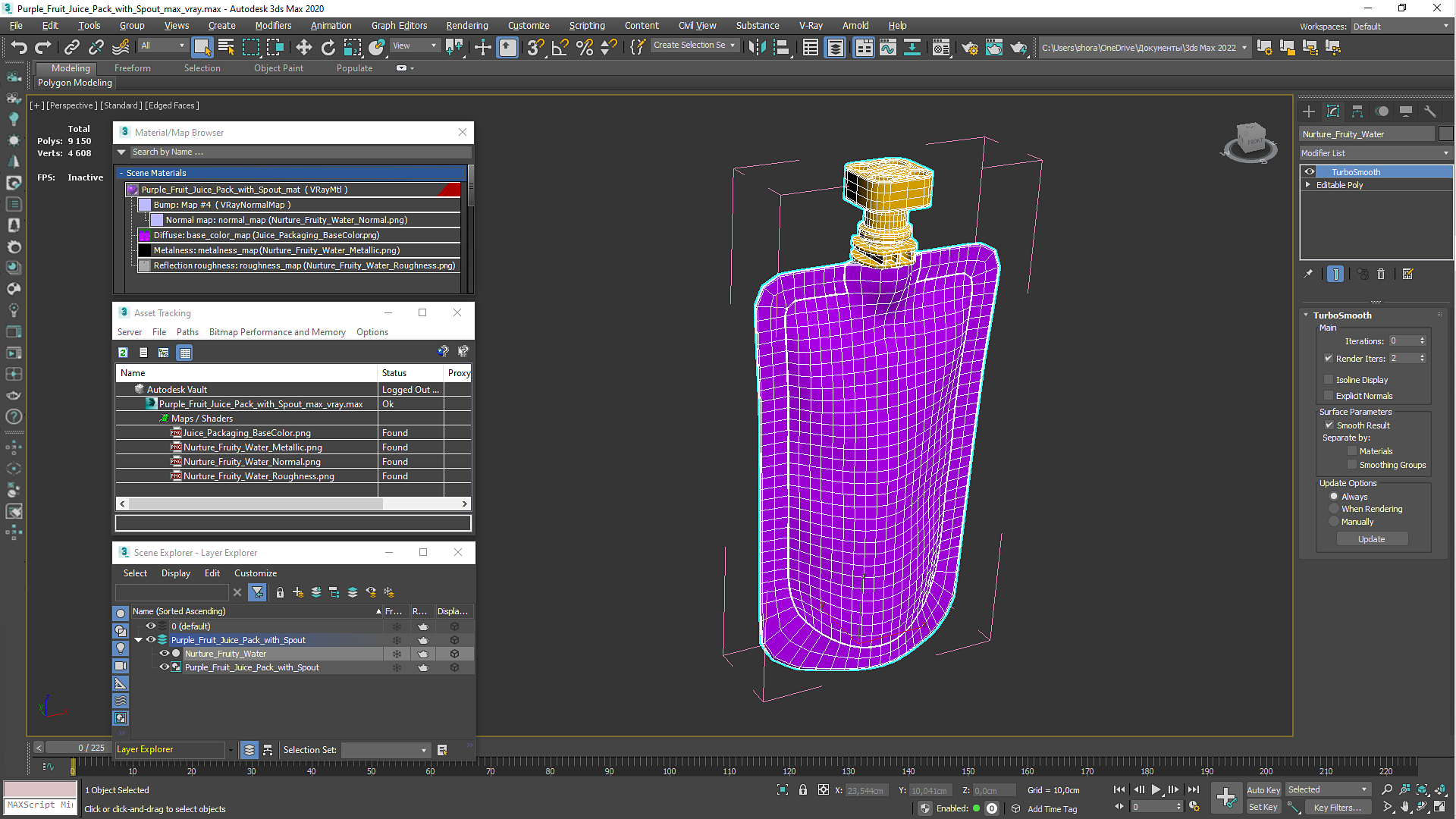The image size is (1456, 819).
Task: Click the Play Animation button
Action: coord(1156,789)
